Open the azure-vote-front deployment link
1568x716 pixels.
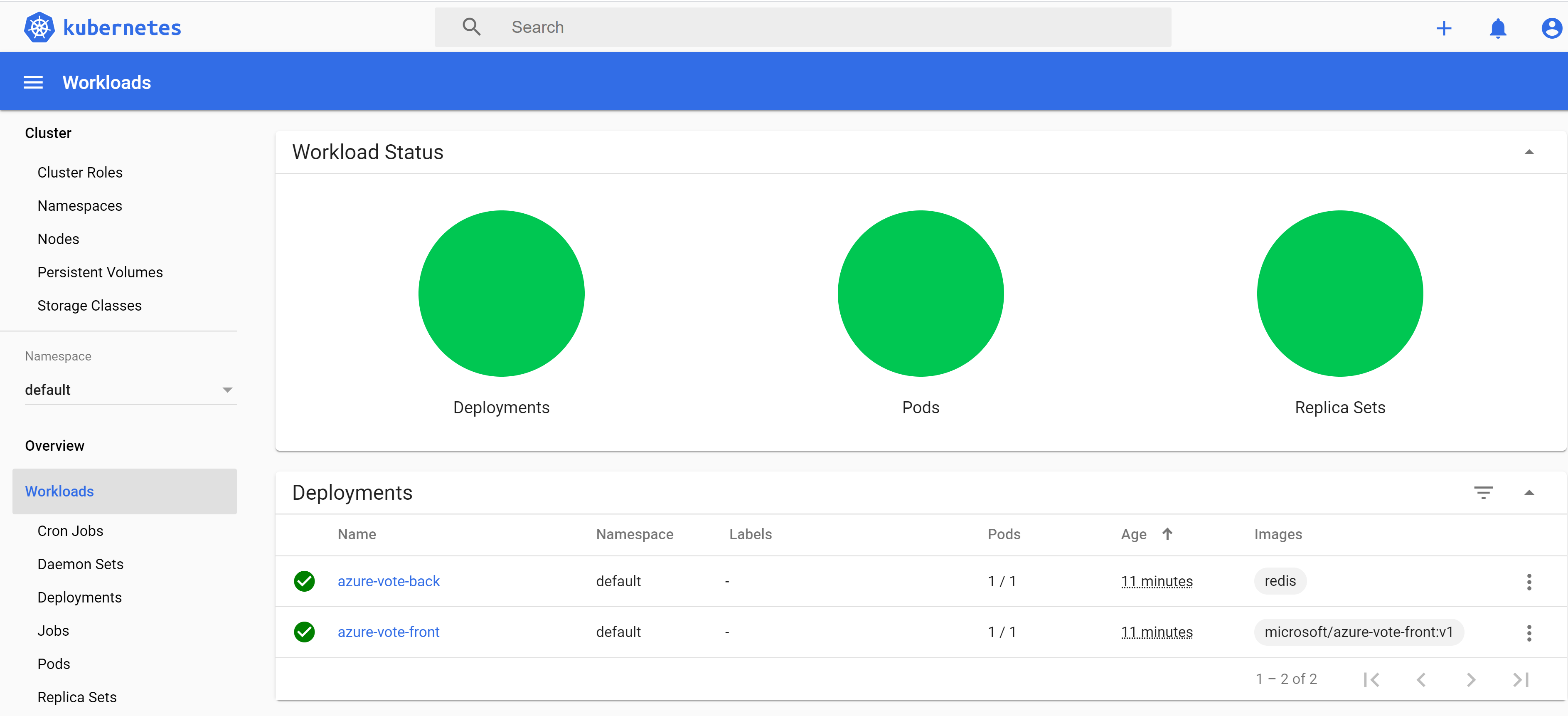[x=388, y=632]
